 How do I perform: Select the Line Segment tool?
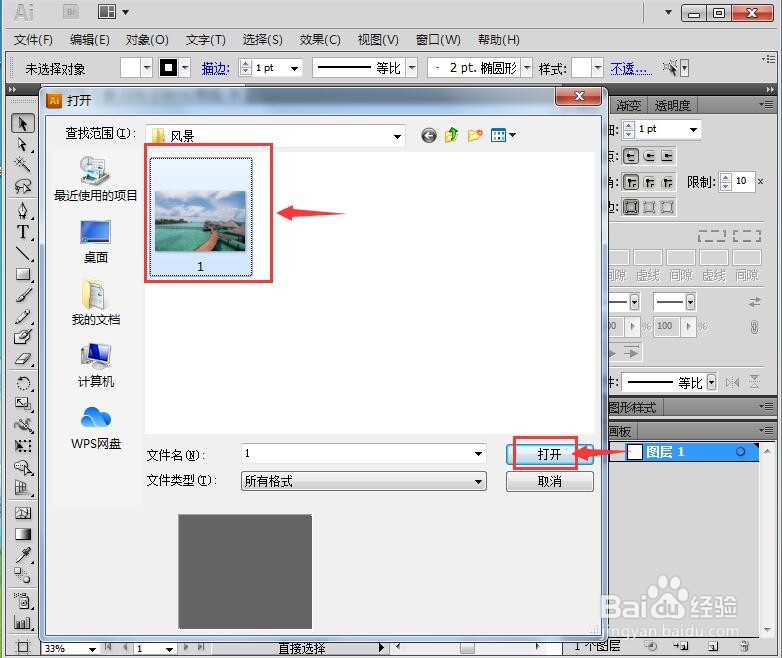pyautogui.click(x=23, y=253)
